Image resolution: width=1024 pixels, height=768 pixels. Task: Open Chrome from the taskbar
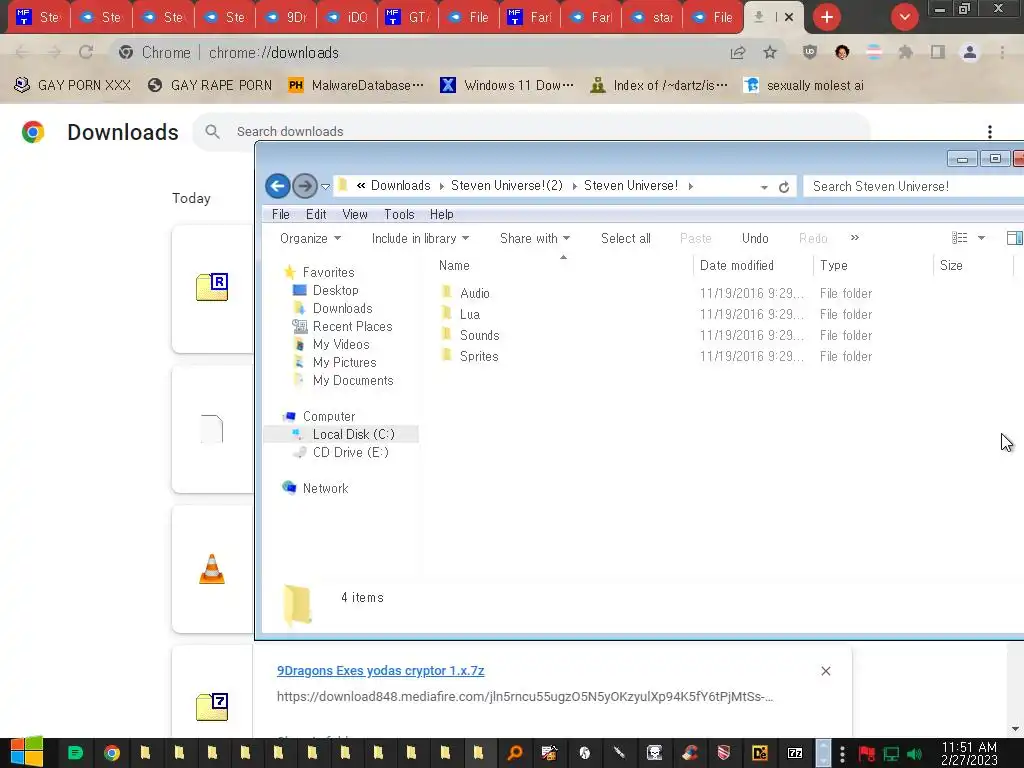click(x=112, y=753)
